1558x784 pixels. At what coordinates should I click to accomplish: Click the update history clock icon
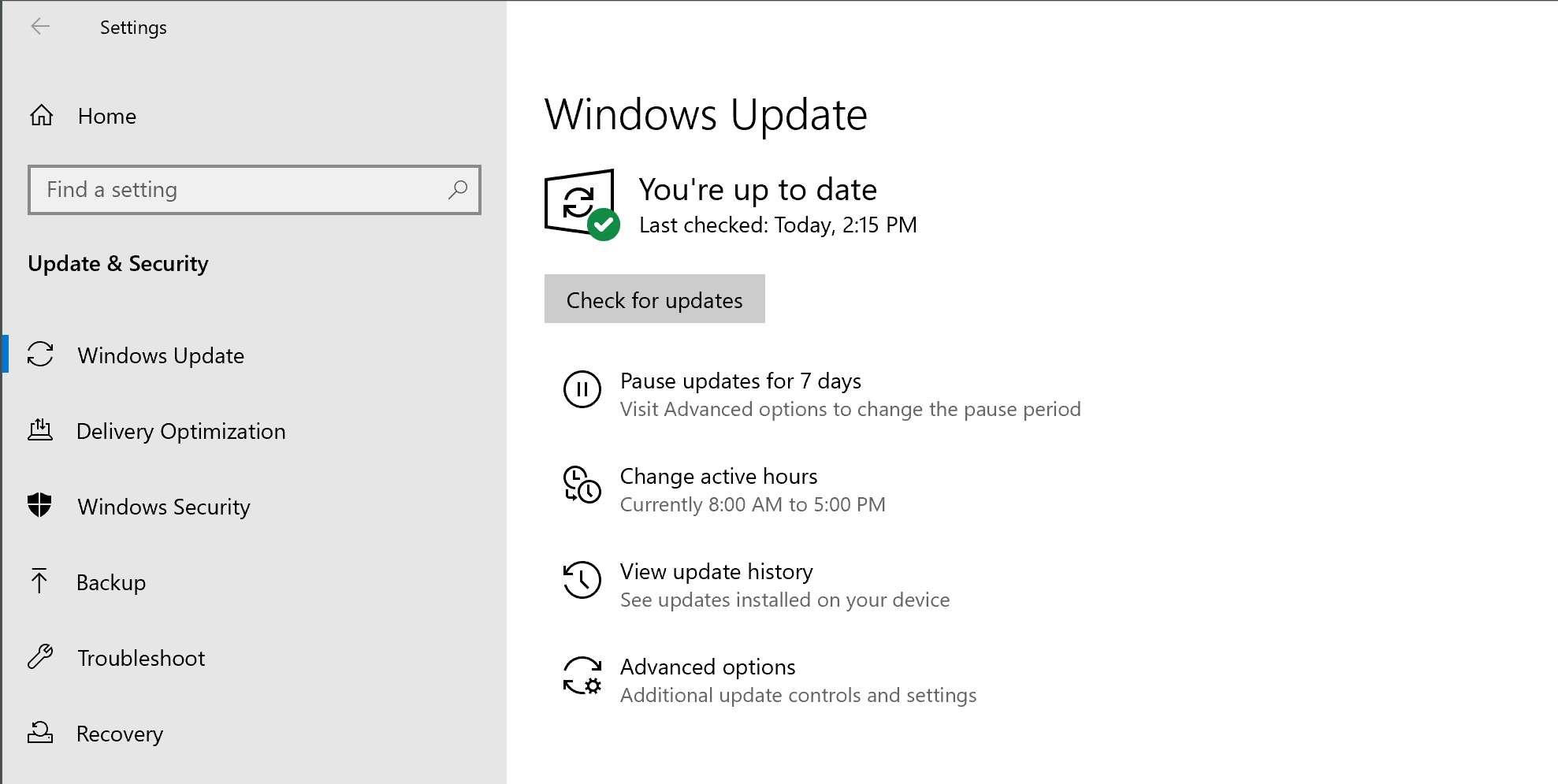(x=582, y=580)
